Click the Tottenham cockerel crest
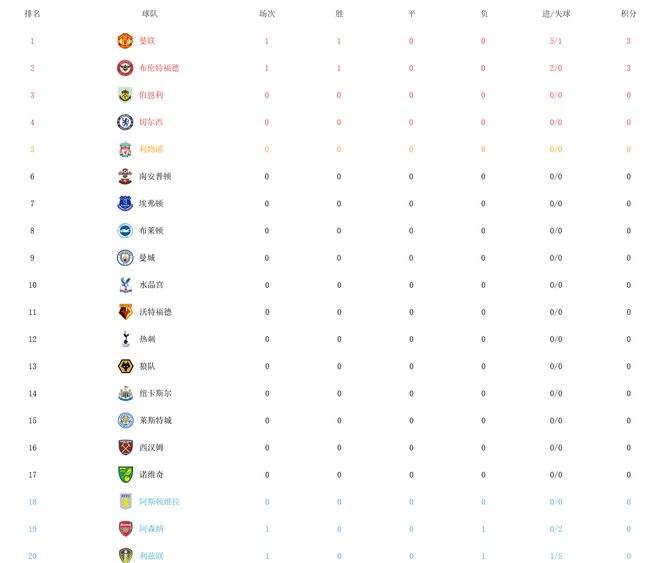 click(x=126, y=339)
